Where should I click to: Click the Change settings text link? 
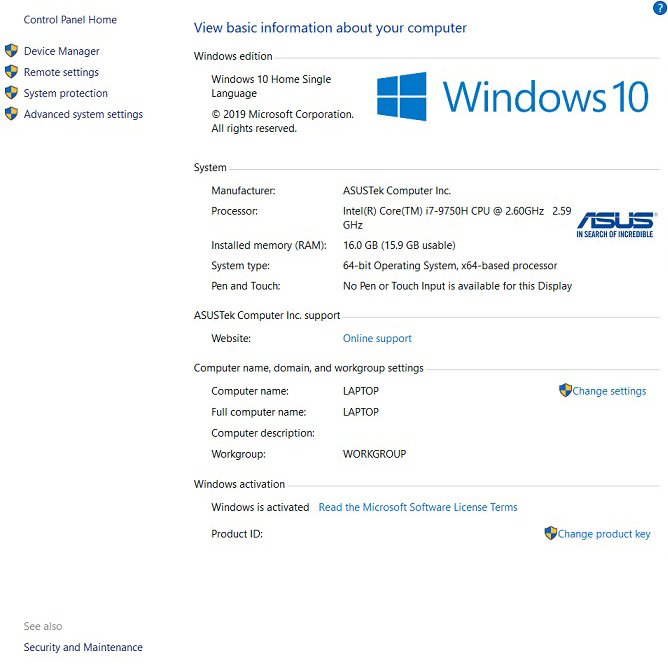click(x=609, y=391)
